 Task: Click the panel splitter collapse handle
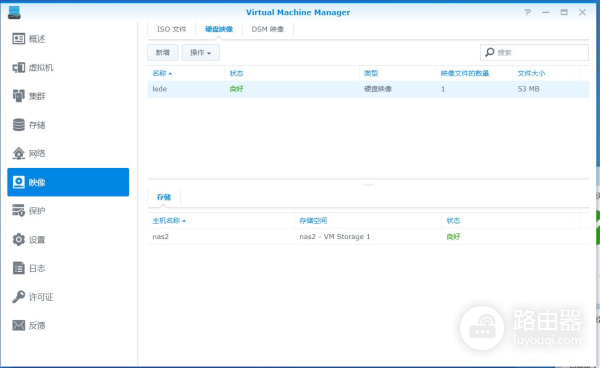pyautogui.click(x=368, y=185)
